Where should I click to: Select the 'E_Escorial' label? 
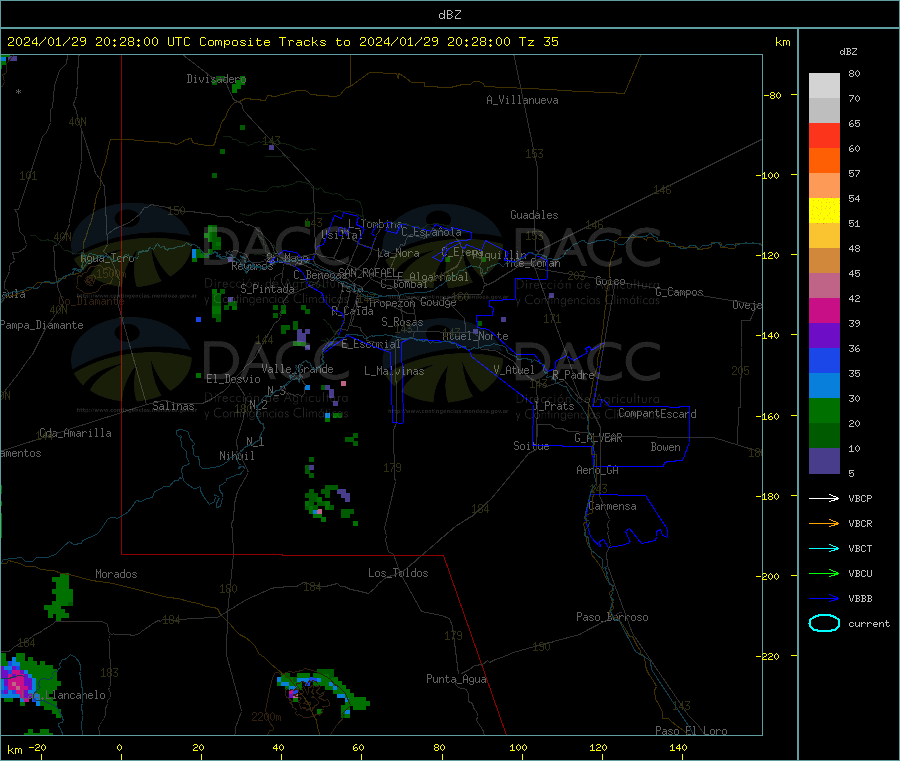370,344
